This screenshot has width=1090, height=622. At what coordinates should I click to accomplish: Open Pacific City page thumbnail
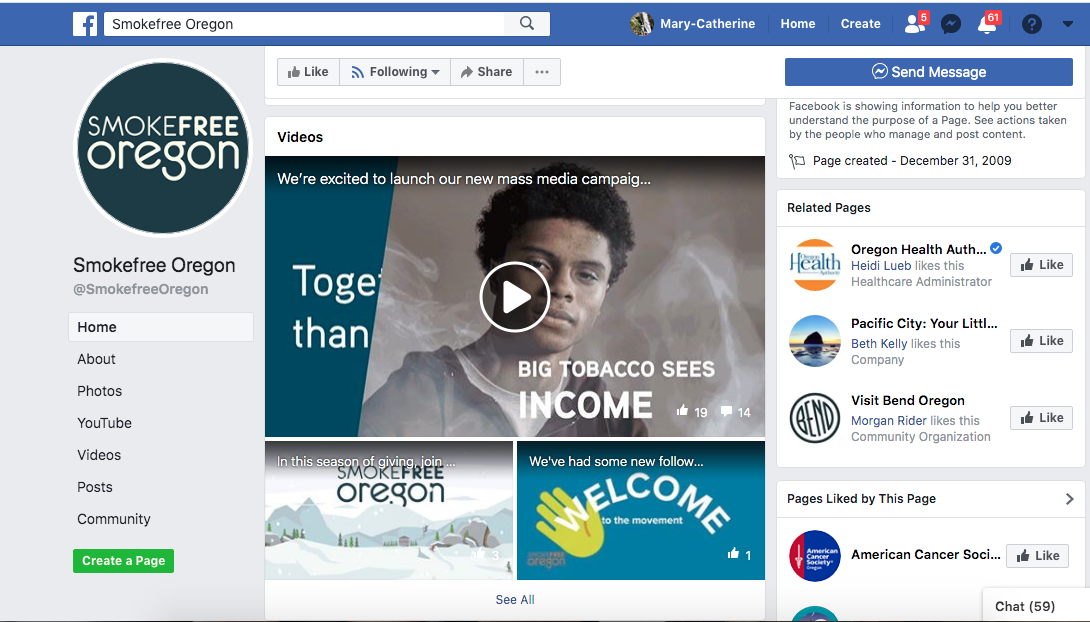tap(815, 341)
